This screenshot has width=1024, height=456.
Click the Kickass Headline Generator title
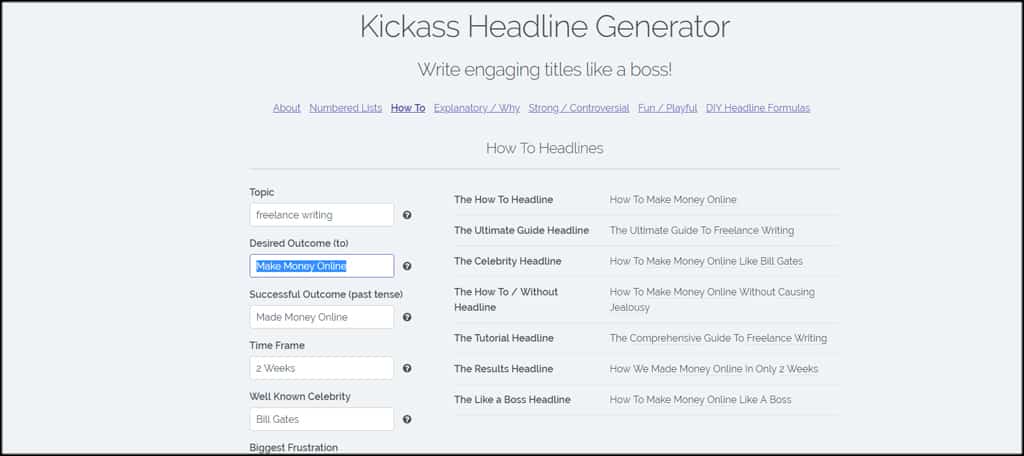545,27
